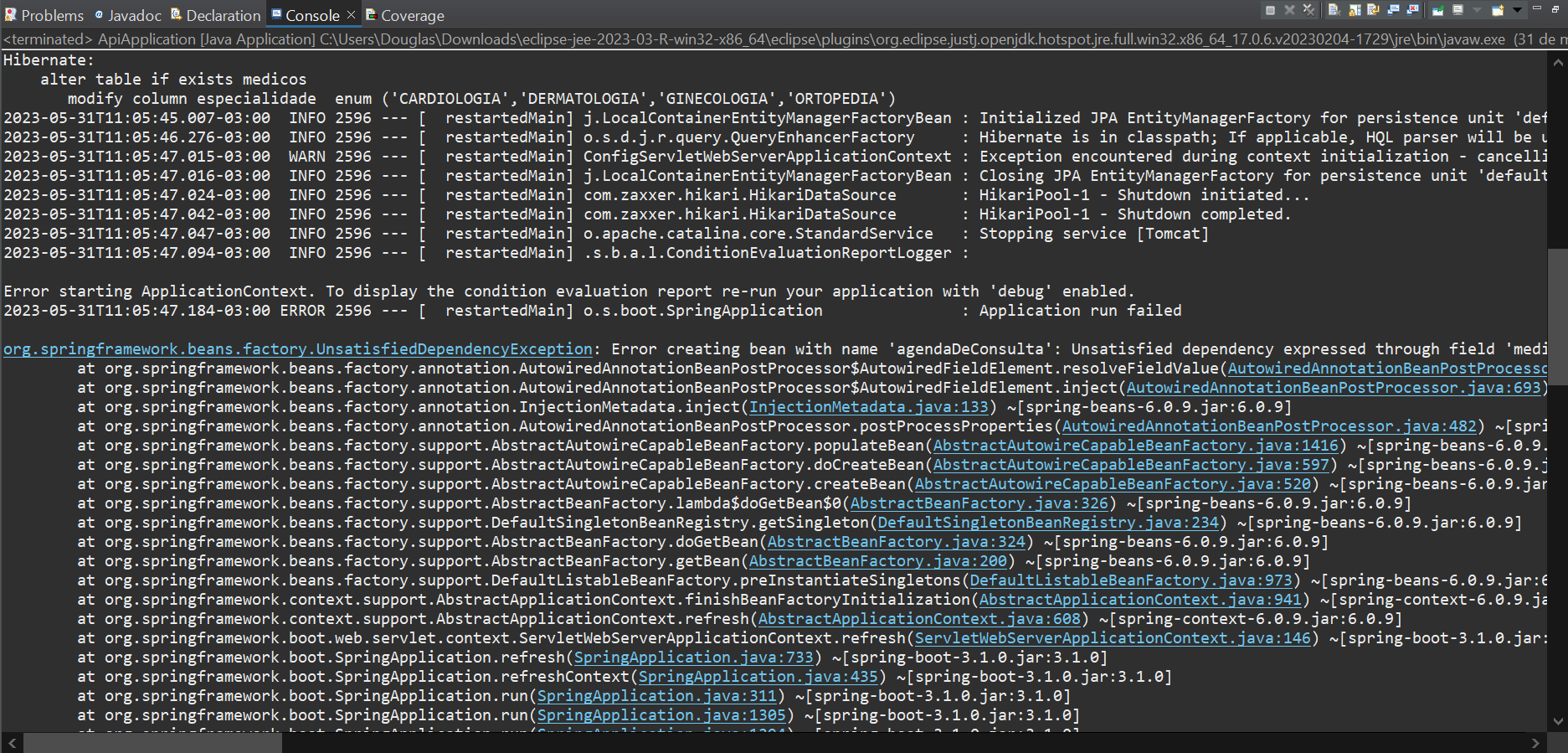1568x753 pixels.
Task: Maximize the Console view panel
Action: click(1555, 9)
